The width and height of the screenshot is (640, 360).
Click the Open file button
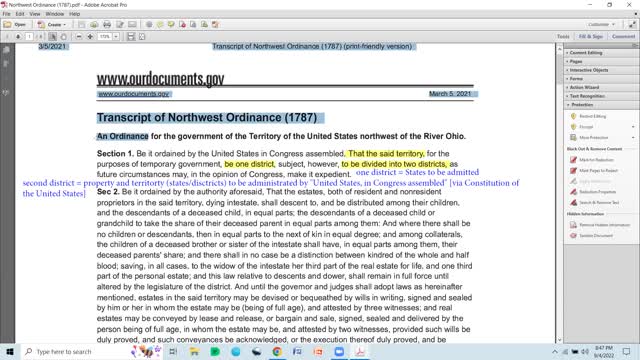point(15,25)
